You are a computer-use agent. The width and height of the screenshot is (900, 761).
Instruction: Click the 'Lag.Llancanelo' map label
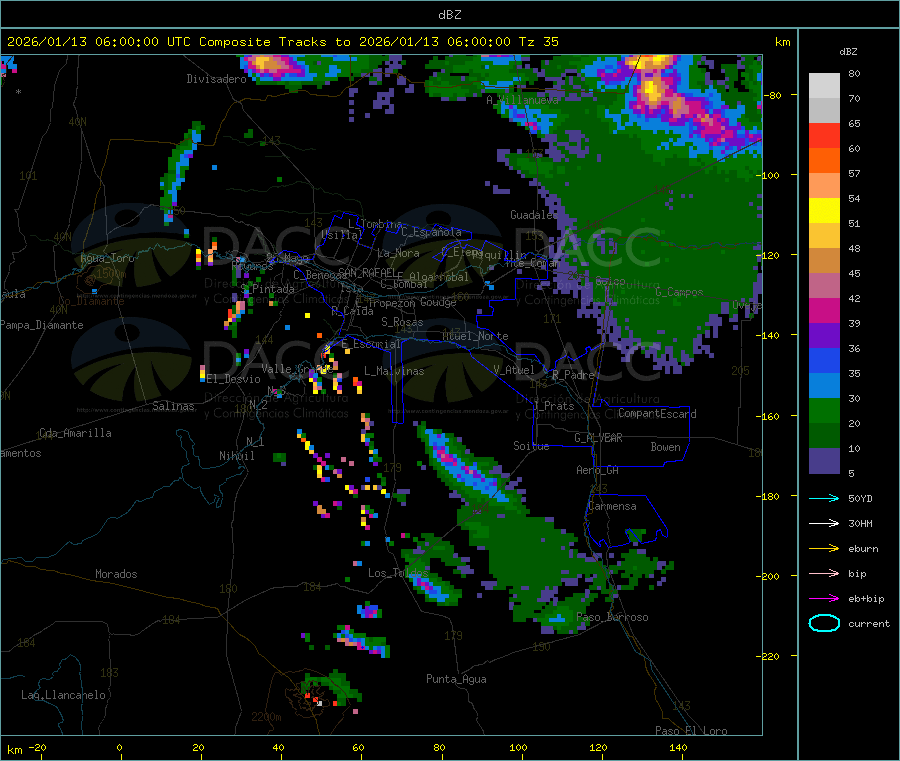(x=63, y=695)
